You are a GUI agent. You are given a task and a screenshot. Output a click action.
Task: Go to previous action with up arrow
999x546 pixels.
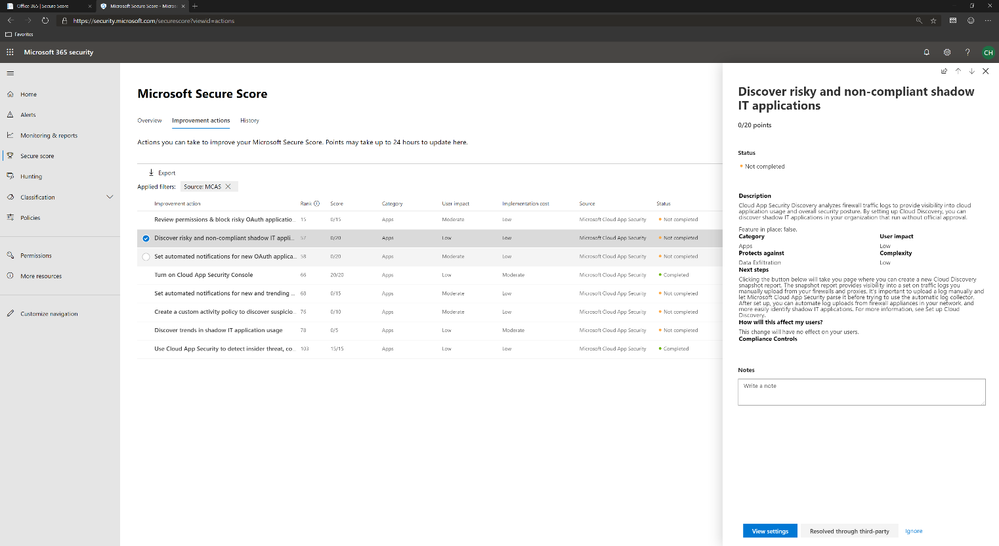pos(958,71)
